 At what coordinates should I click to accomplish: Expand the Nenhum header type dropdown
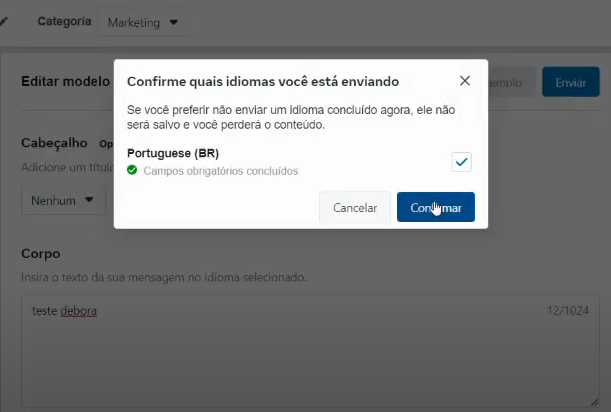point(66,200)
